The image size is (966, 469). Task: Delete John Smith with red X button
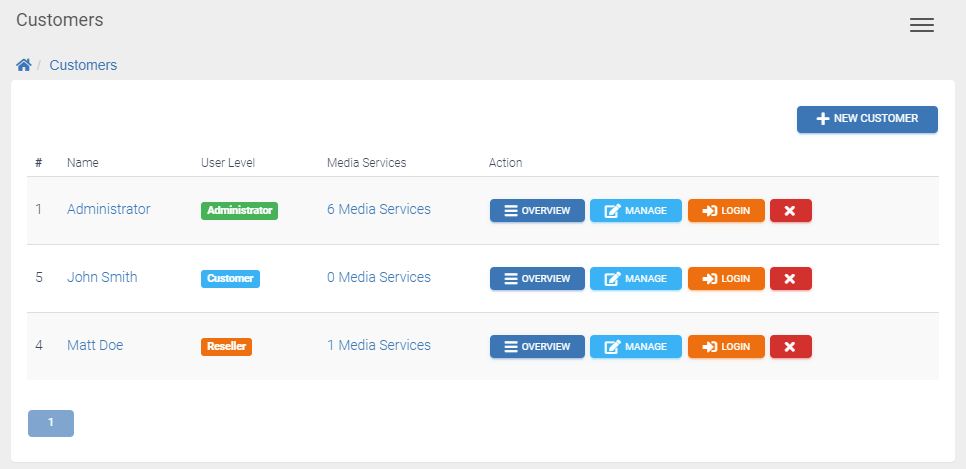790,279
